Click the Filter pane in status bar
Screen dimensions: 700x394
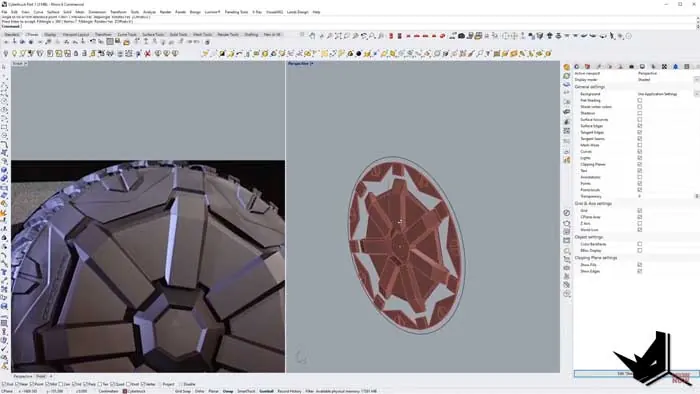(x=308, y=391)
